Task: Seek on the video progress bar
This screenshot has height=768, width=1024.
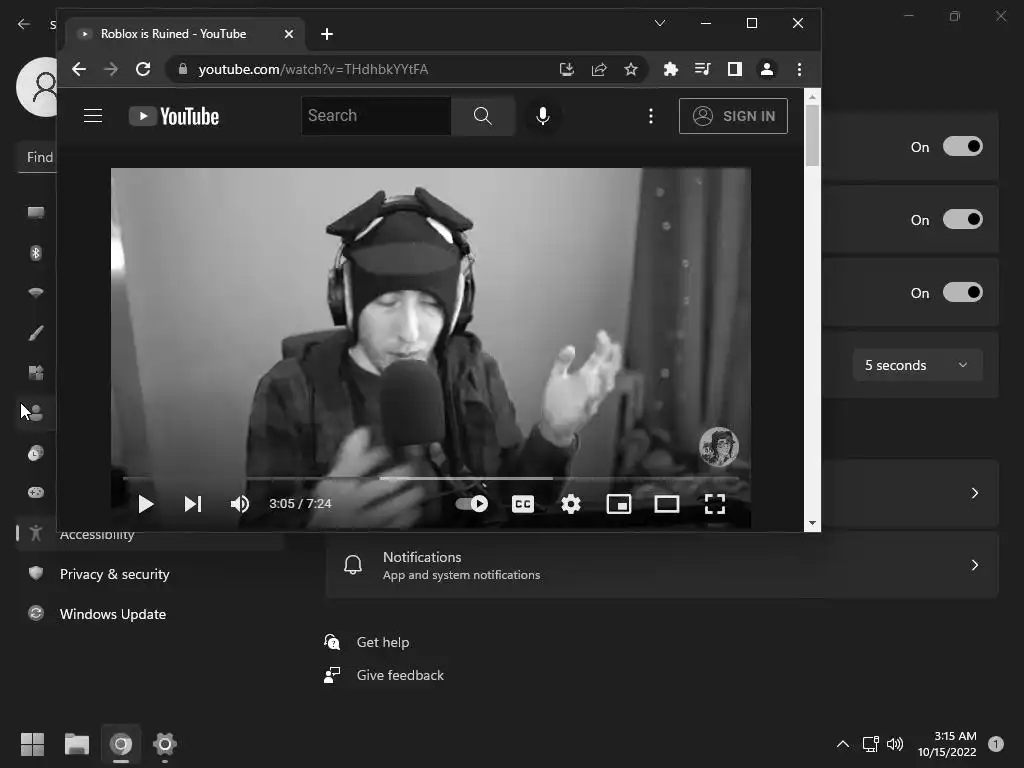Action: pyautogui.click(x=430, y=479)
